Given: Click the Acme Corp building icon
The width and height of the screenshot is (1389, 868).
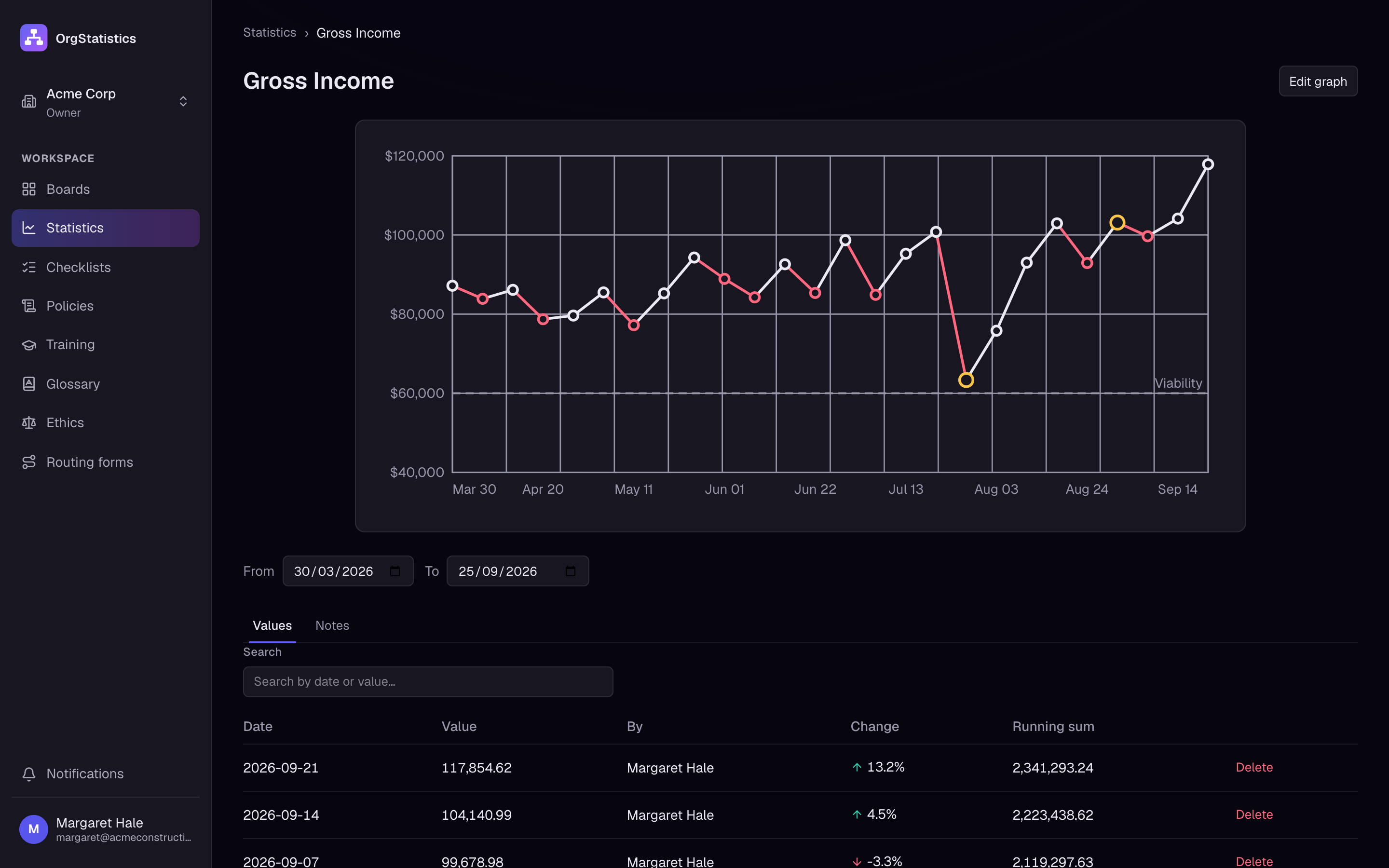Looking at the screenshot, I should pos(29,102).
